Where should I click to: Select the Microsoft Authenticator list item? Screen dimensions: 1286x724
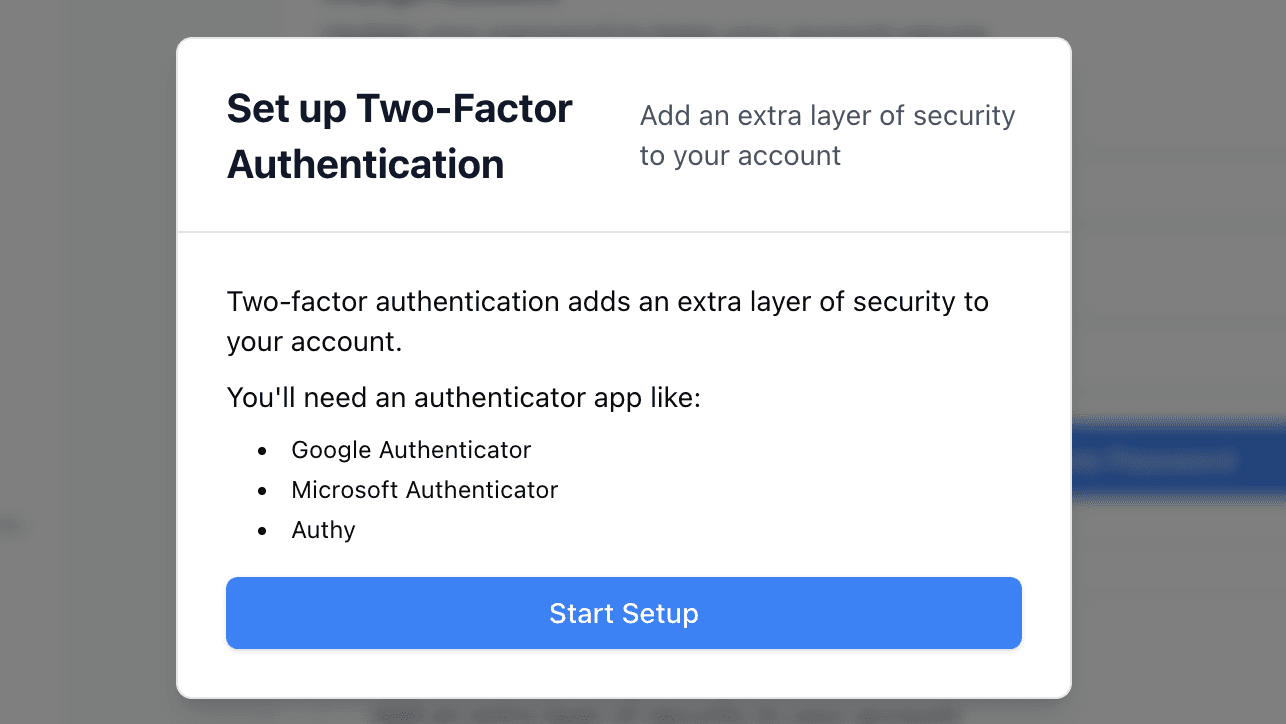pyautogui.click(x=424, y=490)
